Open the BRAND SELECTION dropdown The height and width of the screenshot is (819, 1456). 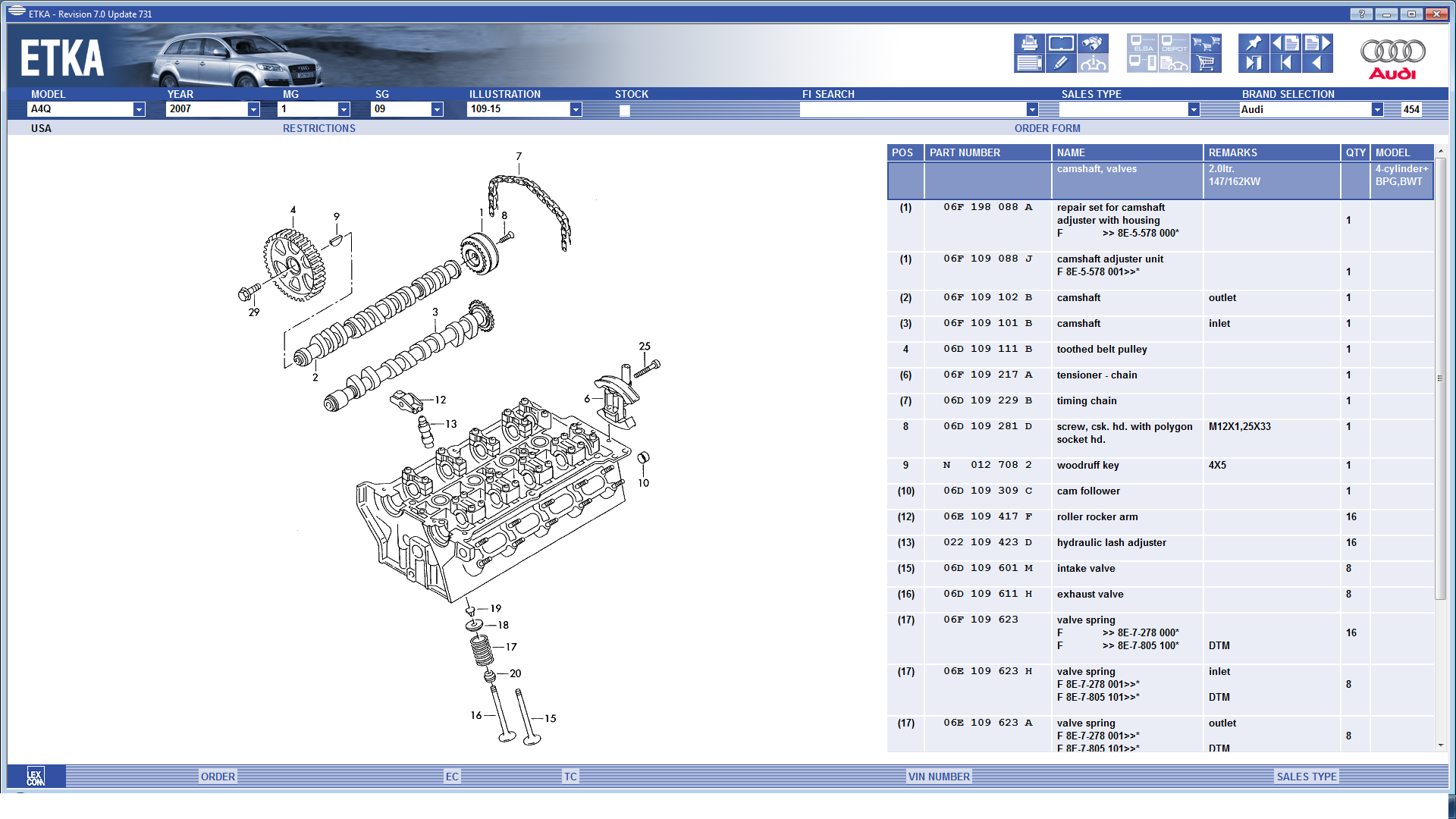pyautogui.click(x=1377, y=109)
